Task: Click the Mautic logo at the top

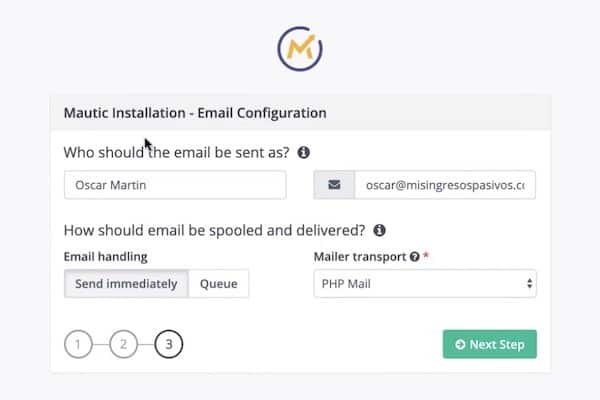Action: click(300, 49)
